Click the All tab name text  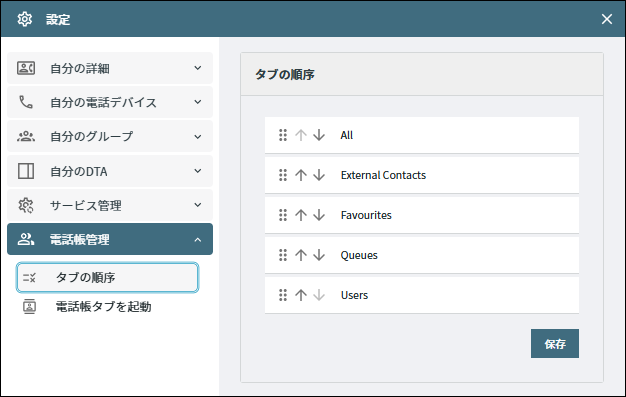pos(347,135)
